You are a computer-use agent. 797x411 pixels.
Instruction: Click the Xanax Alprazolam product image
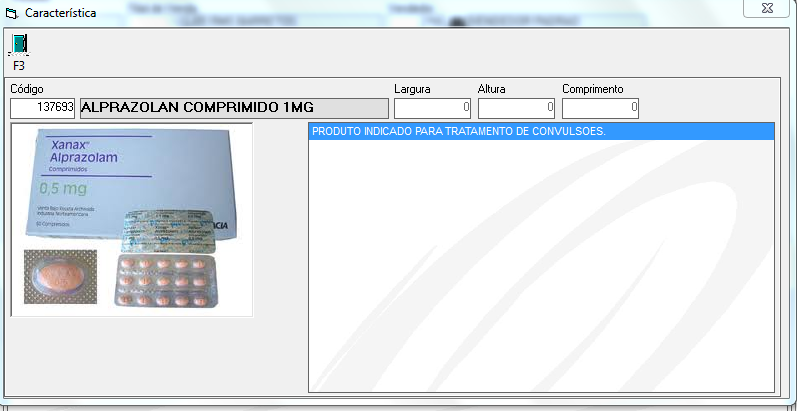[132, 219]
